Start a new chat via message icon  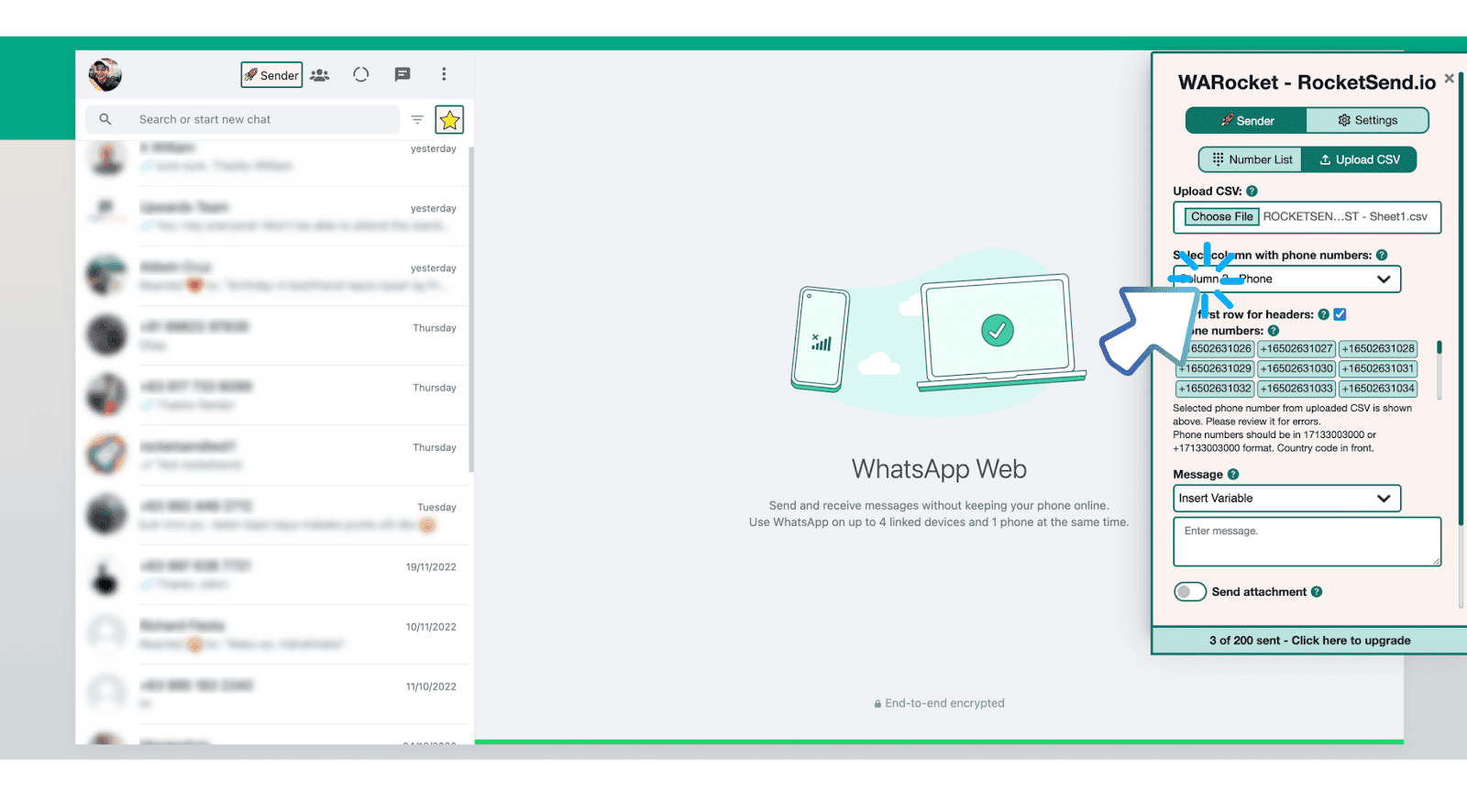tap(403, 75)
